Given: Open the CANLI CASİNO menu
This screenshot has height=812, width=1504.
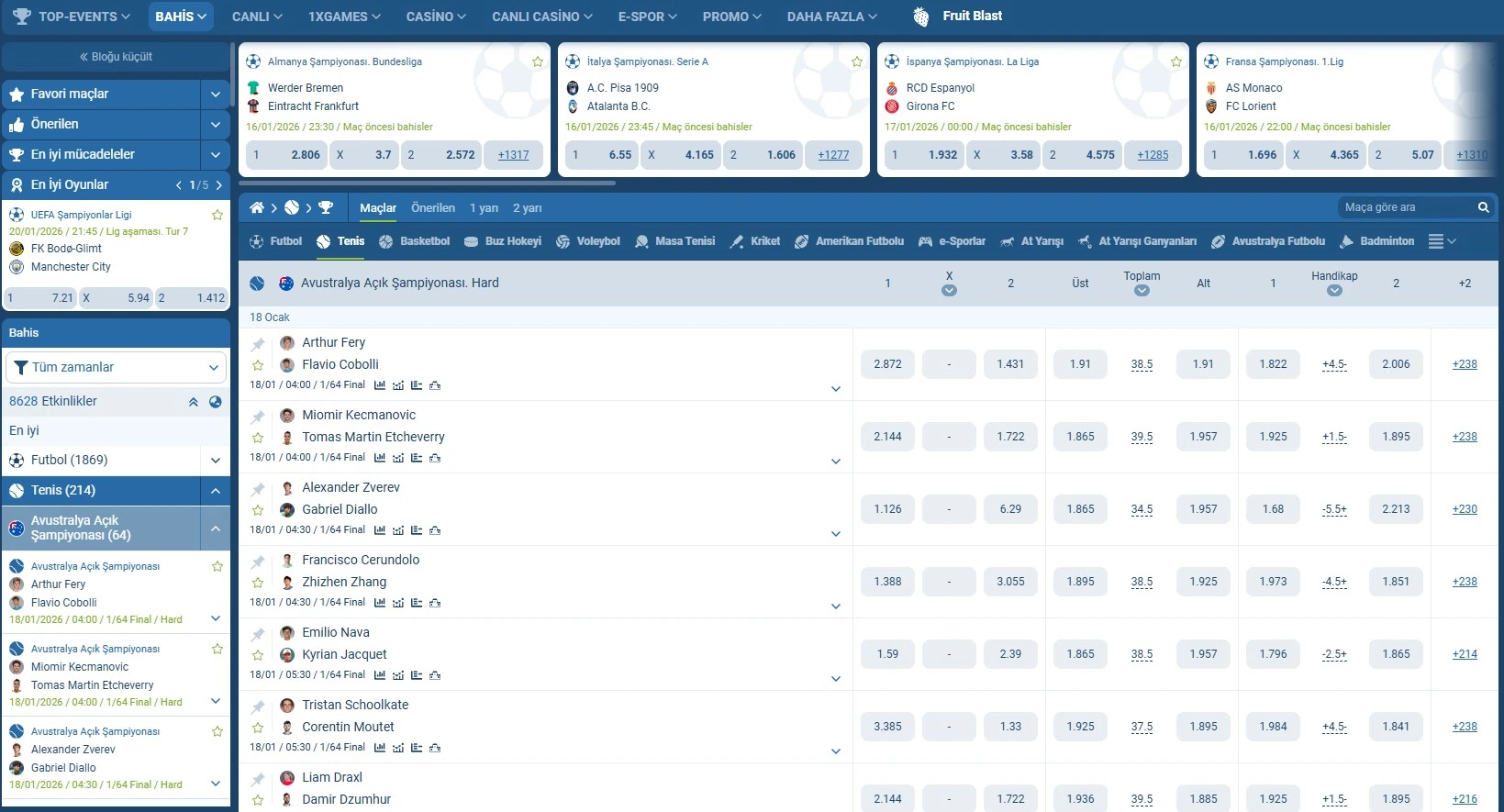Looking at the screenshot, I should pyautogui.click(x=541, y=17).
